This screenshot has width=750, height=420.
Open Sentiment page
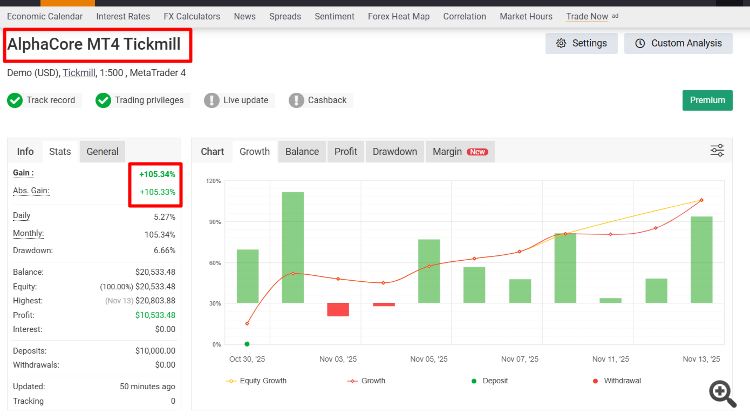[334, 16]
